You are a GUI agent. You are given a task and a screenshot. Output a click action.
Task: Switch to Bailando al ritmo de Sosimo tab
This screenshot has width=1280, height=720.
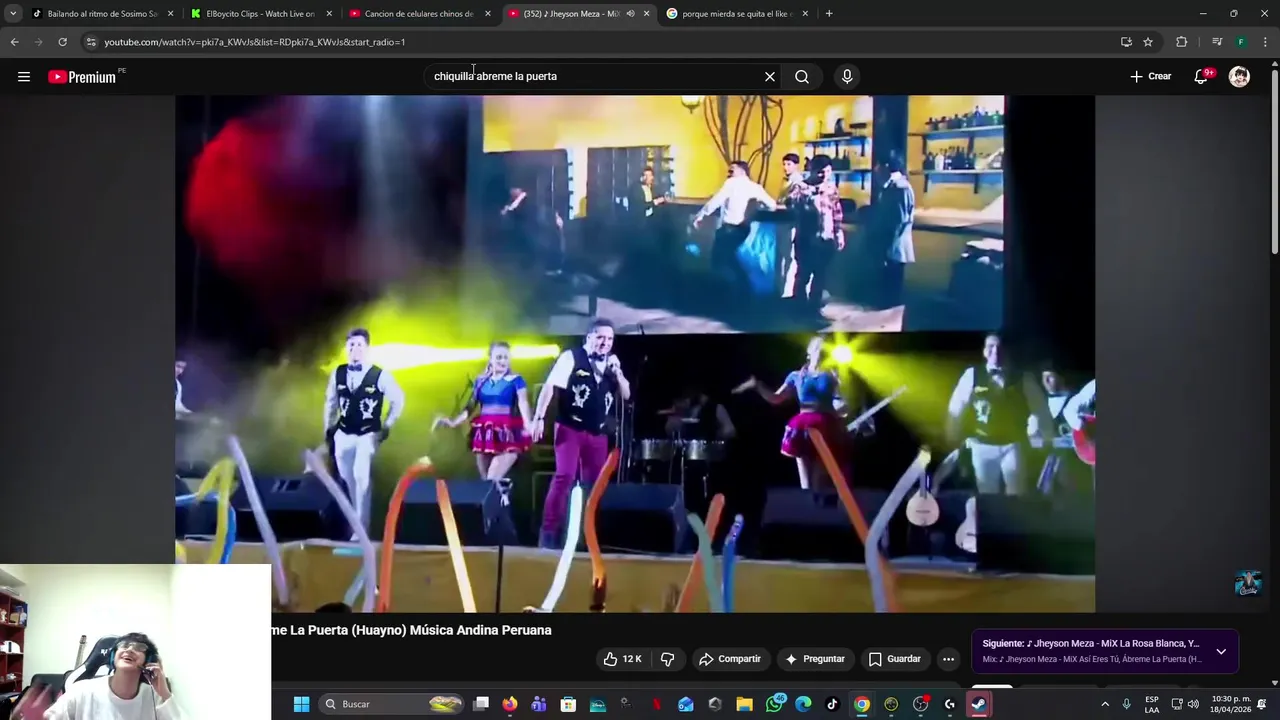point(102,14)
